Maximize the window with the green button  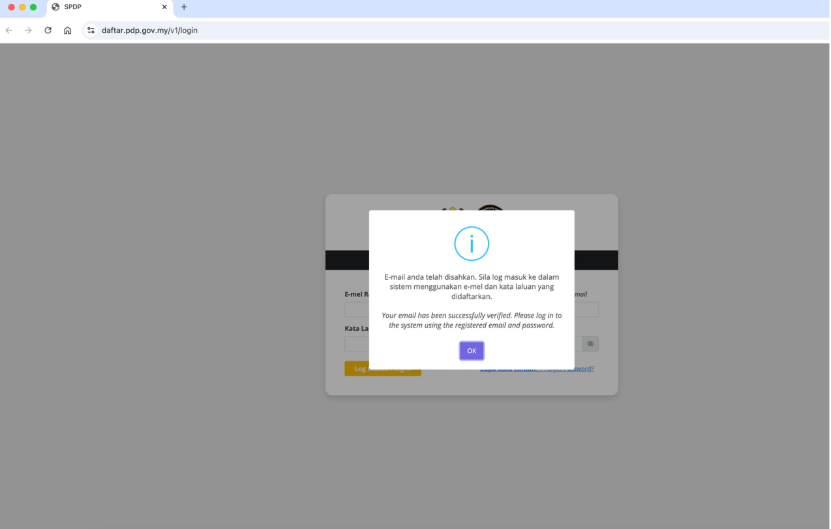(x=33, y=7)
